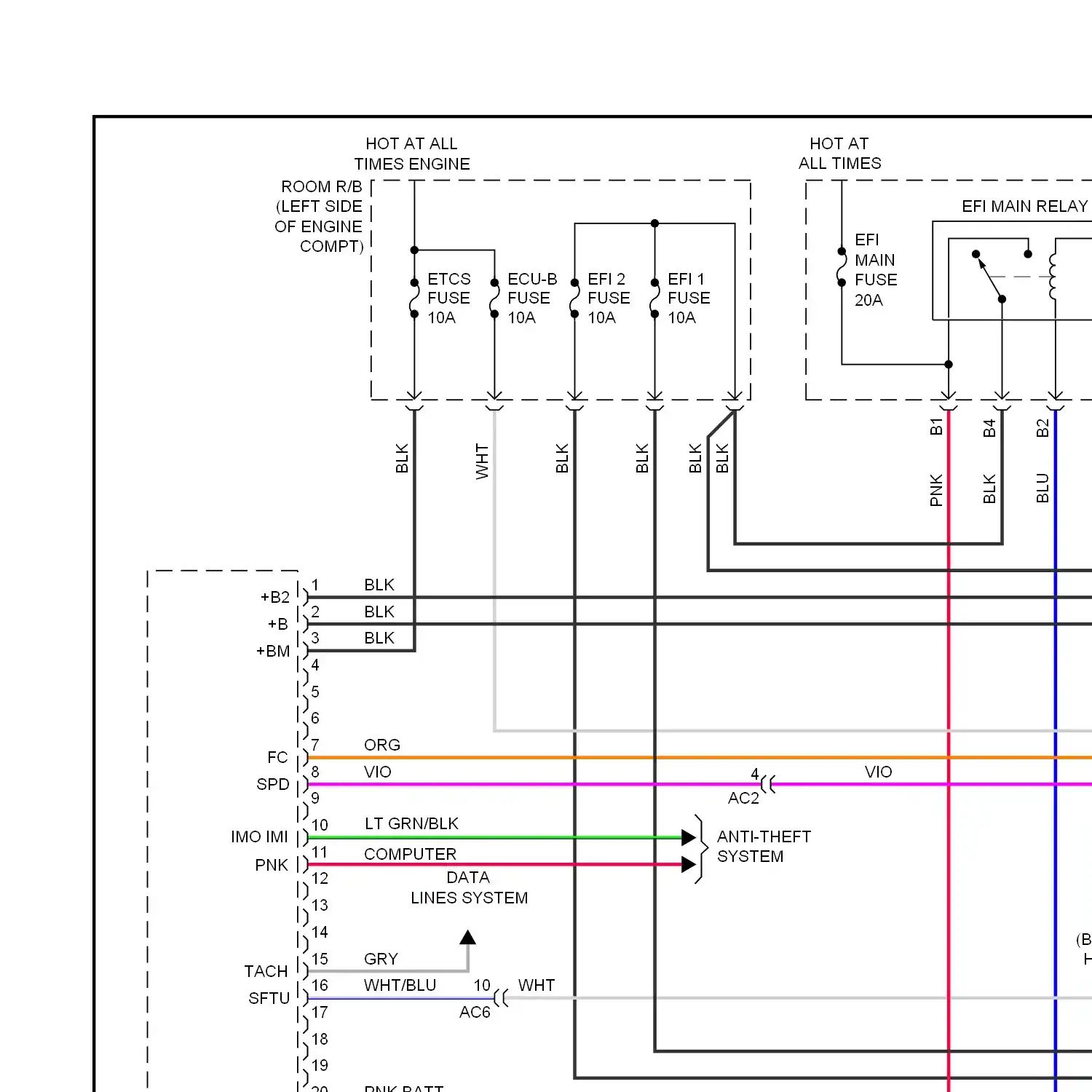Select the "BLK" label on pin 3 wire

(379, 638)
